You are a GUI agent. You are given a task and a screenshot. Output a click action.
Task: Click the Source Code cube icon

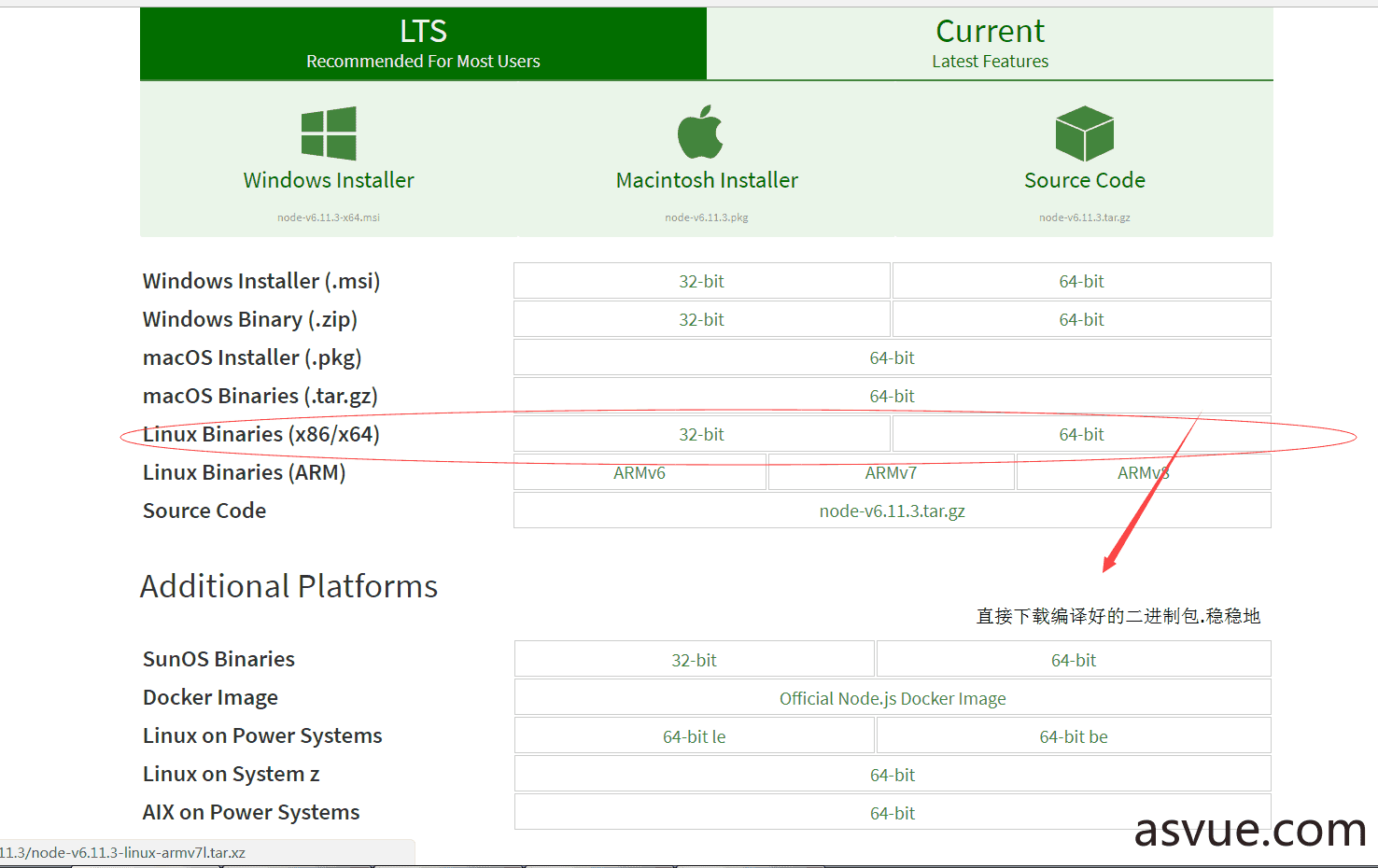click(1084, 133)
